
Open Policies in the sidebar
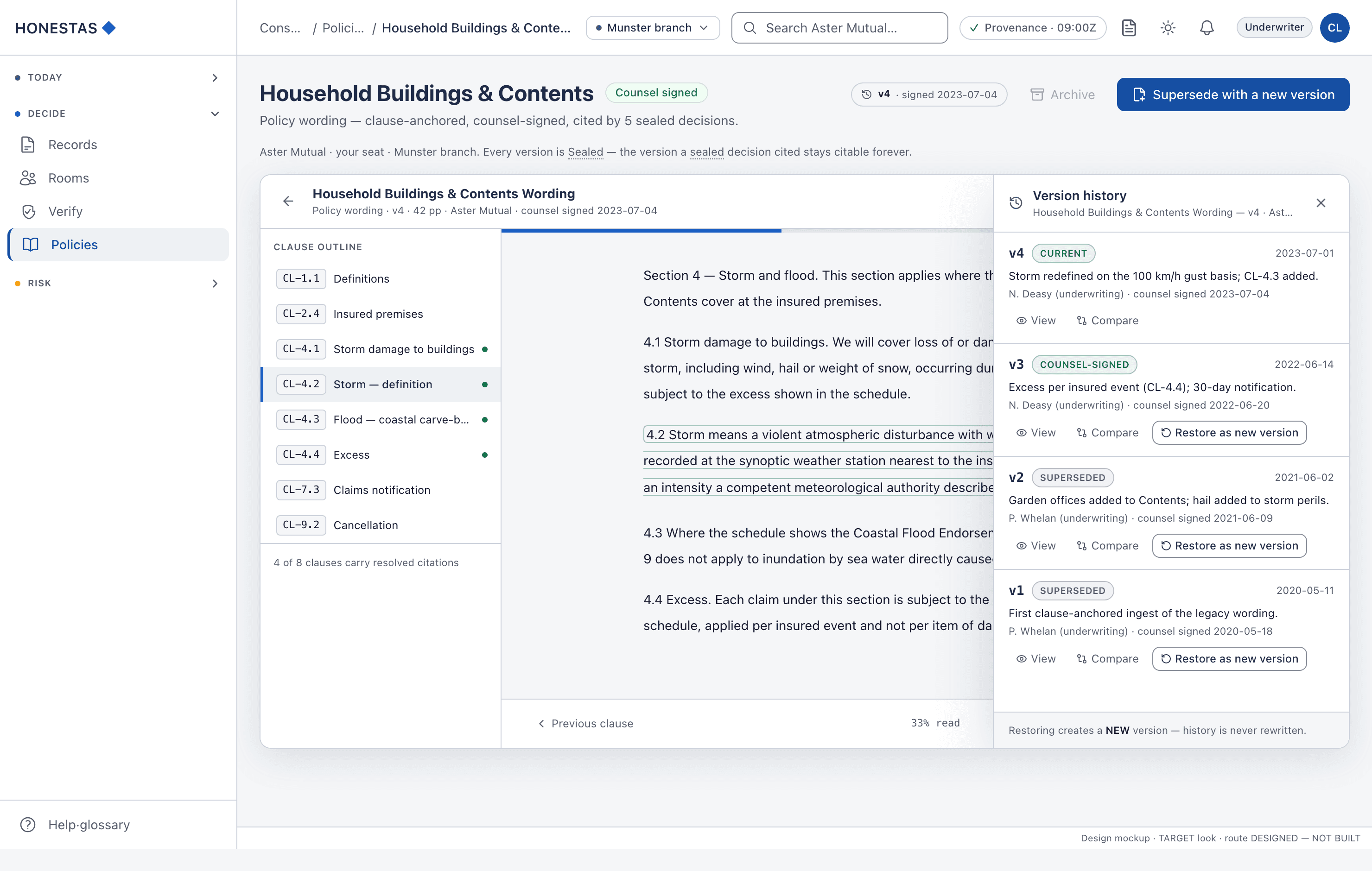(x=118, y=245)
